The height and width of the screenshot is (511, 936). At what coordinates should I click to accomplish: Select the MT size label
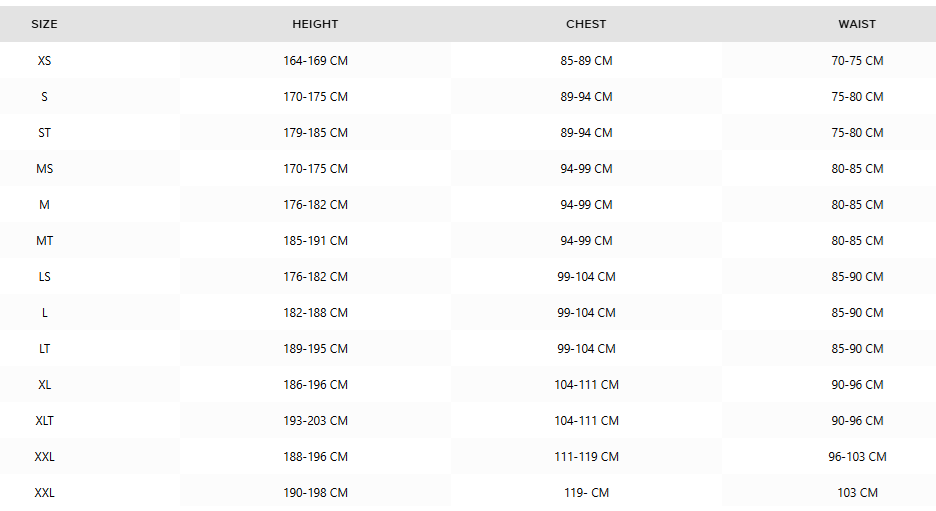(44, 241)
